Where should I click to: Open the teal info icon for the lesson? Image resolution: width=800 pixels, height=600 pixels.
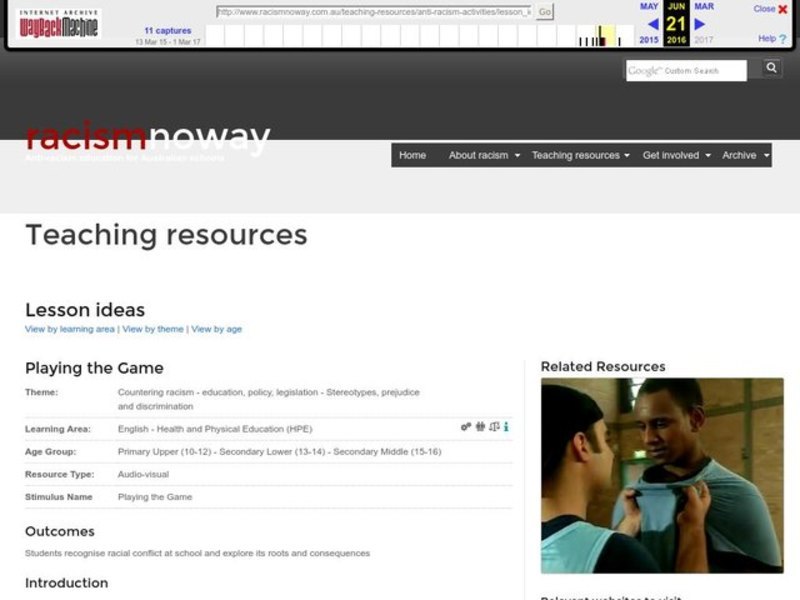pos(505,427)
